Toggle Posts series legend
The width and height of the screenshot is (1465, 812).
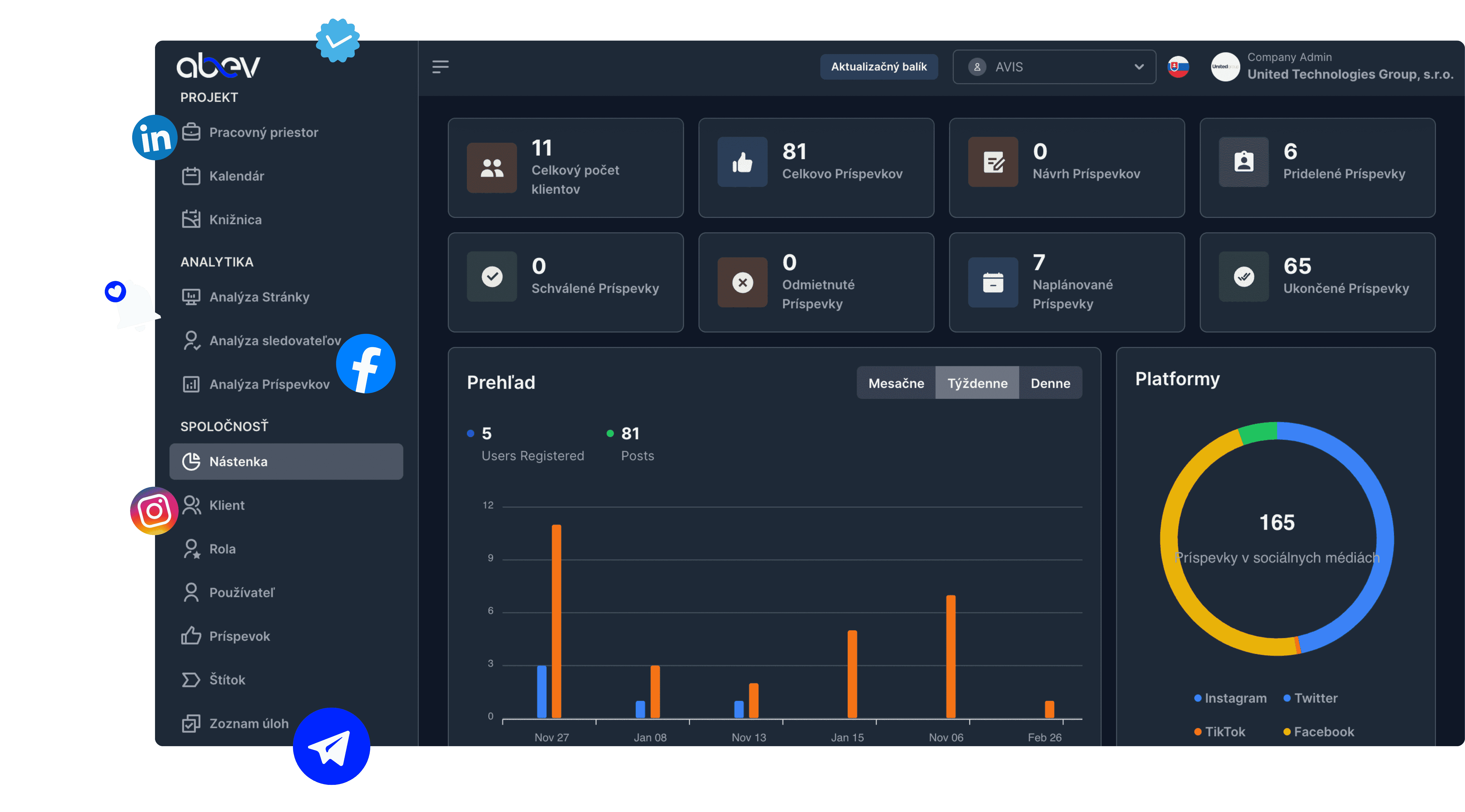click(630, 444)
